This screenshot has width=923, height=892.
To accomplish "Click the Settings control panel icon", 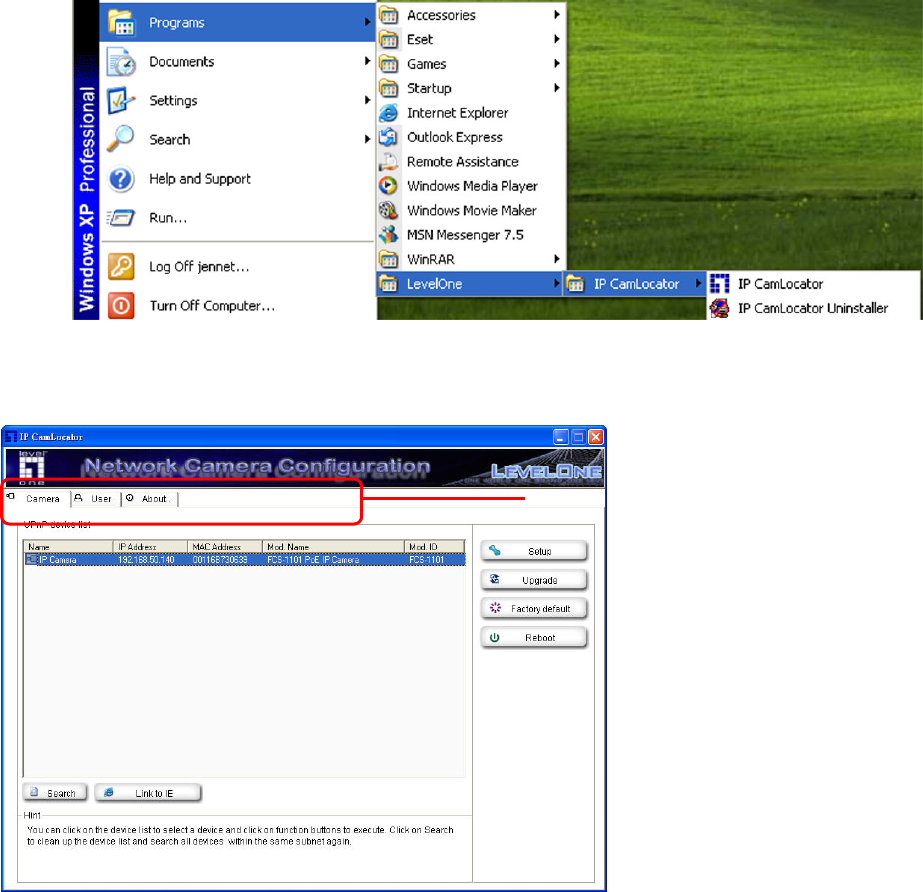I will (121, 101).
